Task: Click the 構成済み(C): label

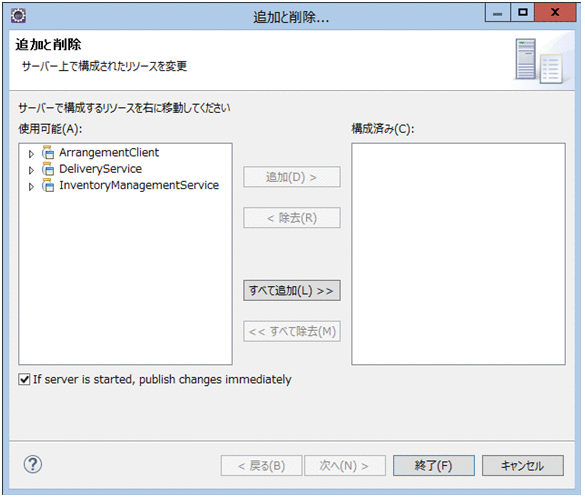Action: (383, 129)
